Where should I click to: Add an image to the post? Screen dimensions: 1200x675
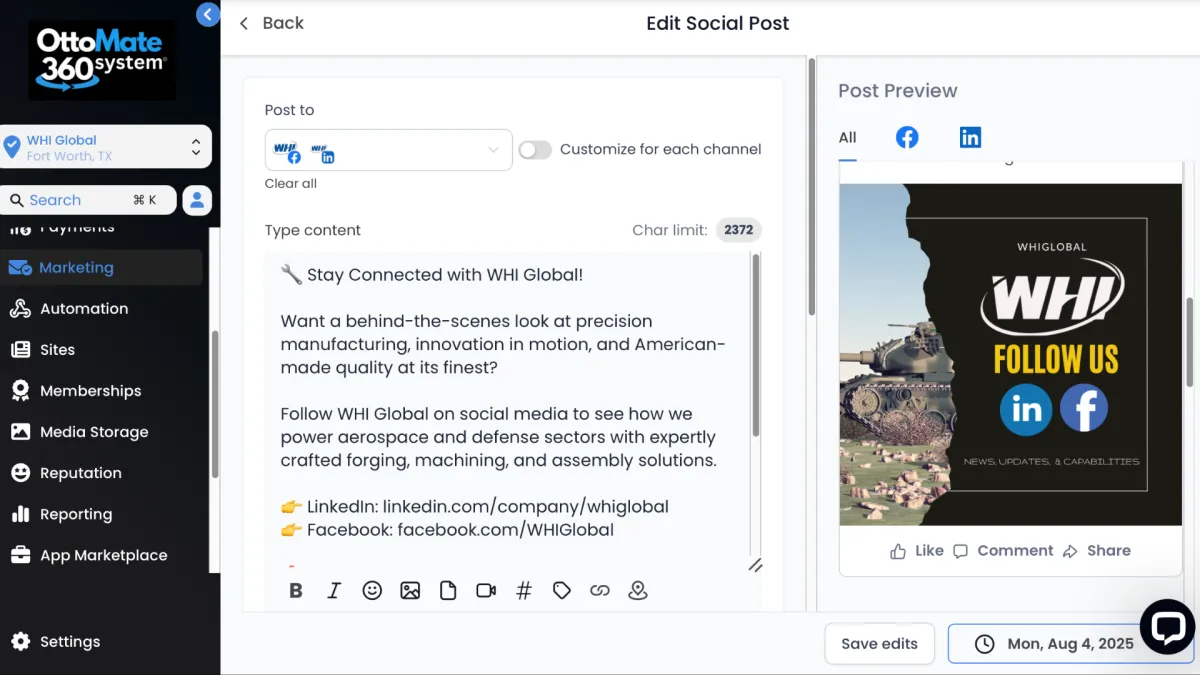(x=410, y=591)
